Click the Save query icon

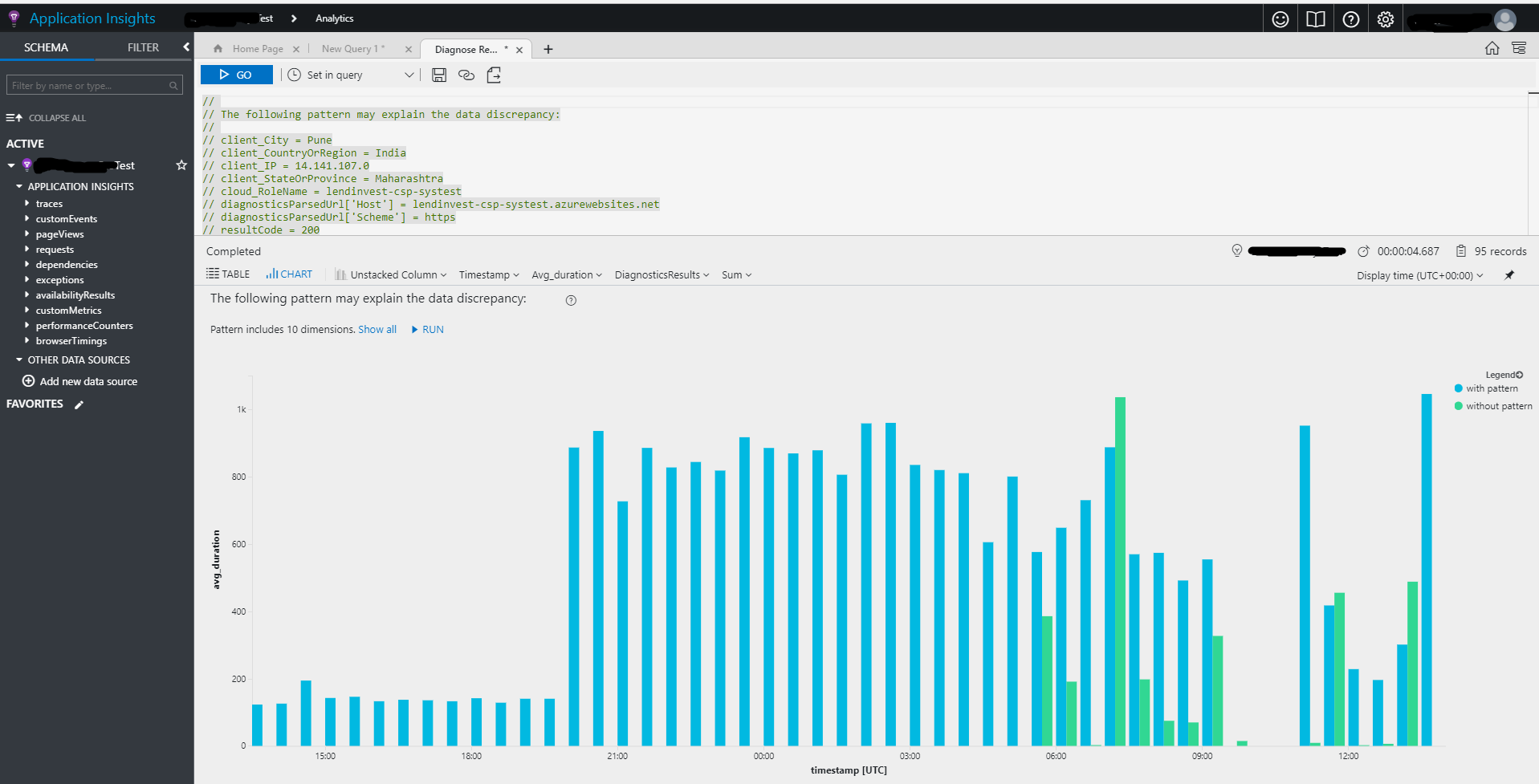[438, 75]
